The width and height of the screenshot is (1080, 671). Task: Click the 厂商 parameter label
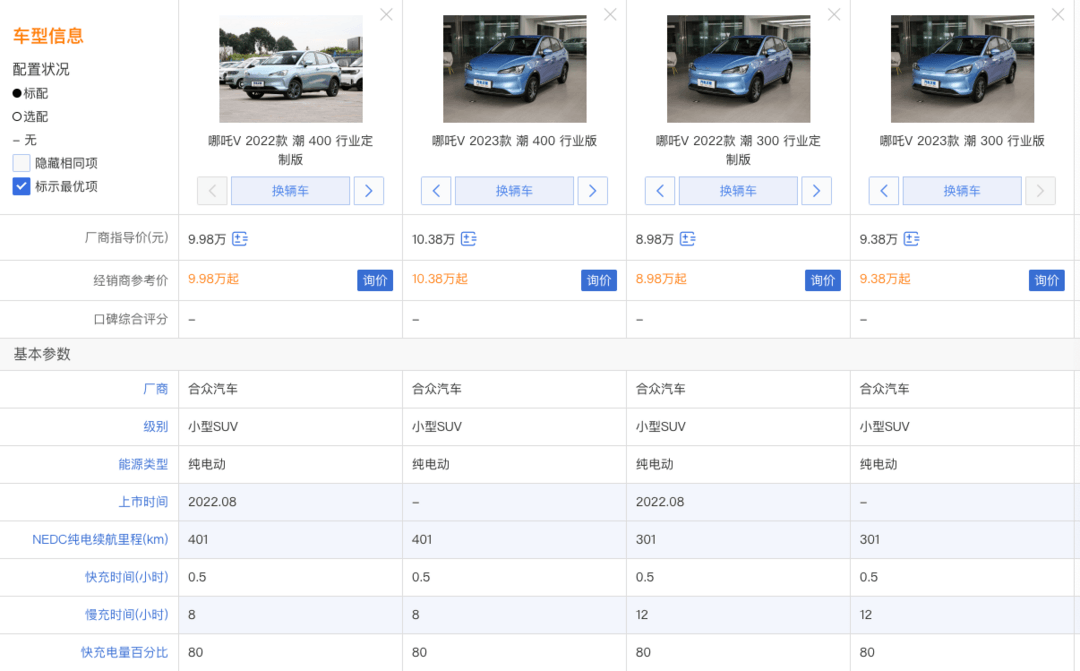click(156, 389)
